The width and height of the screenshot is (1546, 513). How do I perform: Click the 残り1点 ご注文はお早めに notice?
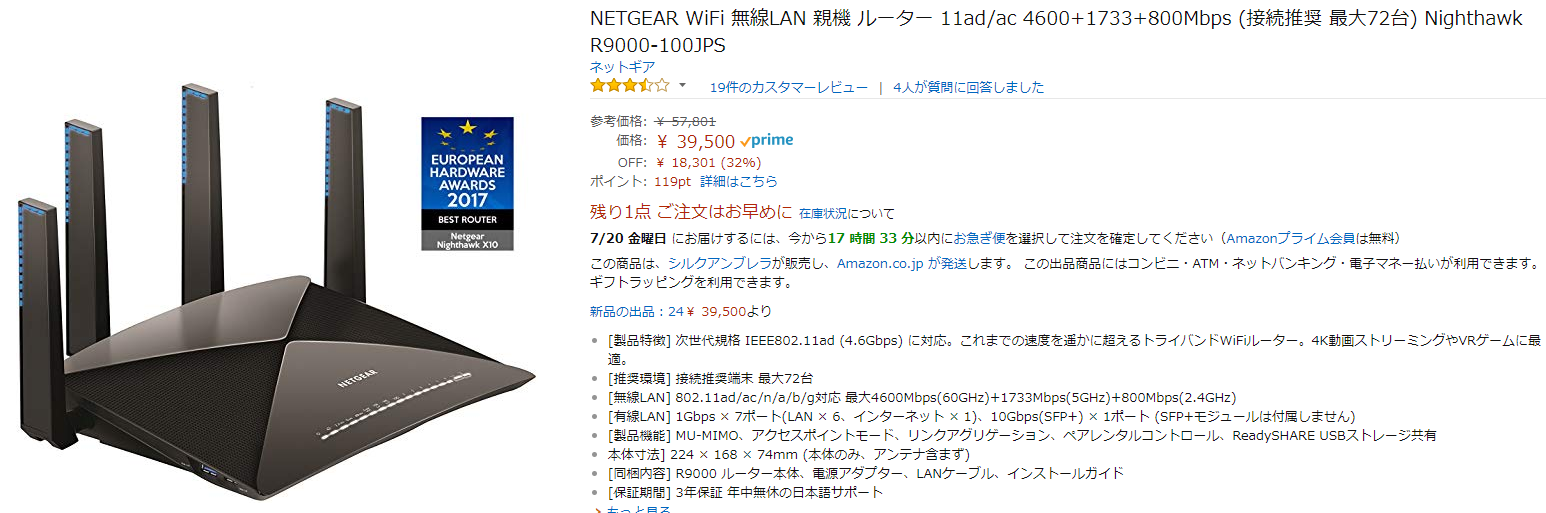[691, 212]
